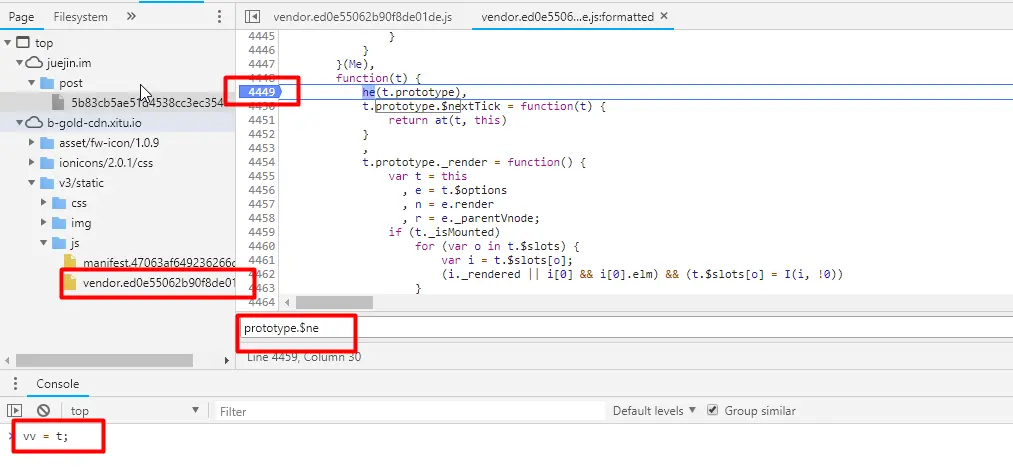Toggle the navigator sidebar icon

[x=253, y=17]
